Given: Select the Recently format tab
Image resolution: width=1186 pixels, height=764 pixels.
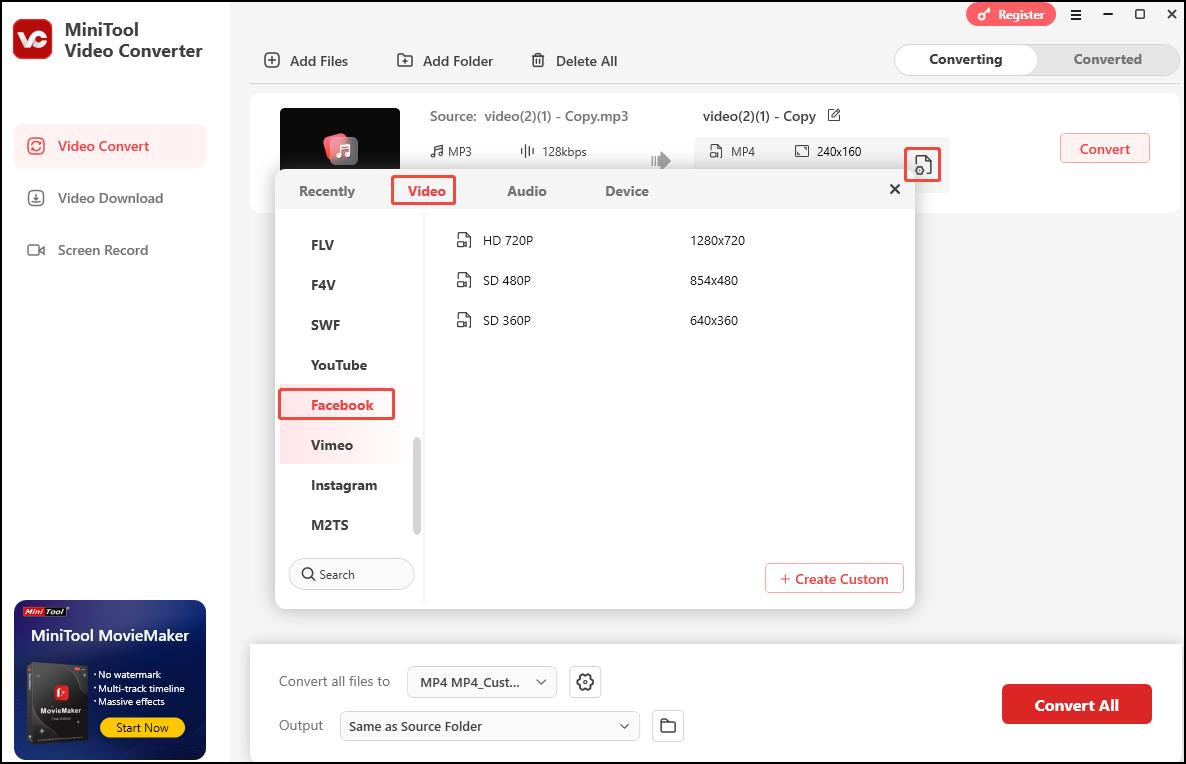Looking at the screenshot, I should [x=327, y=191].
